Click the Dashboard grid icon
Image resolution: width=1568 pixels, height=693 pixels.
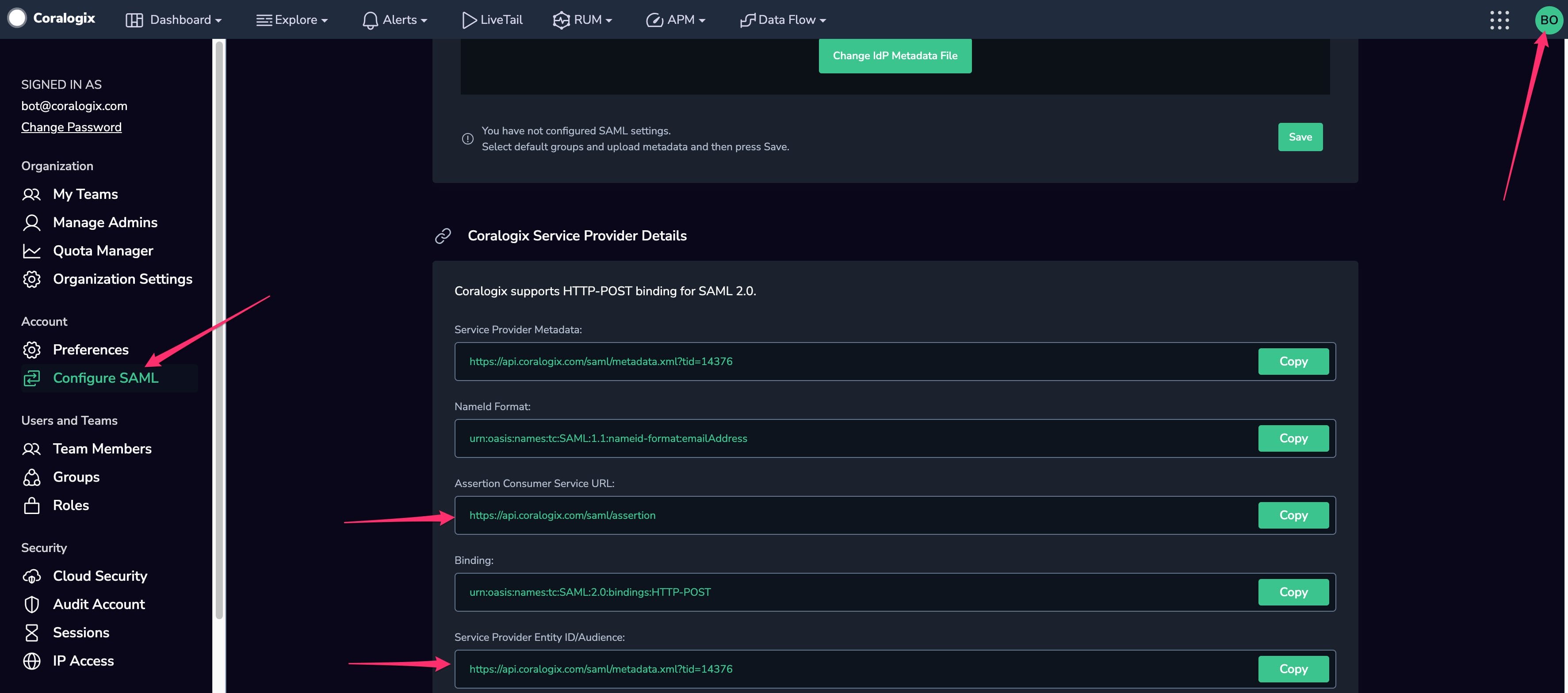pyautogui.click(x=134, y=20)
